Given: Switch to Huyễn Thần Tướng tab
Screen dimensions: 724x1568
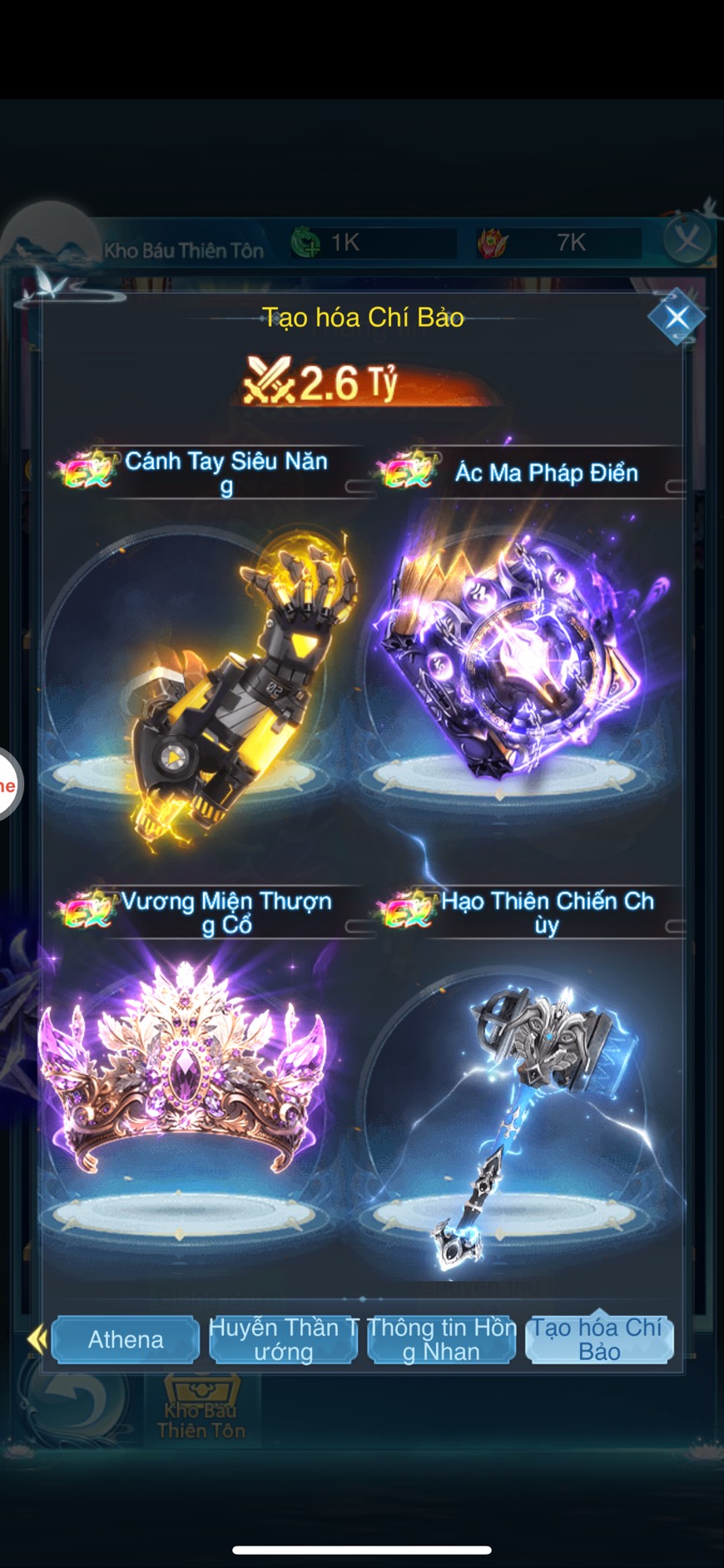Looking at the screenshot, I should point(284,1339).
